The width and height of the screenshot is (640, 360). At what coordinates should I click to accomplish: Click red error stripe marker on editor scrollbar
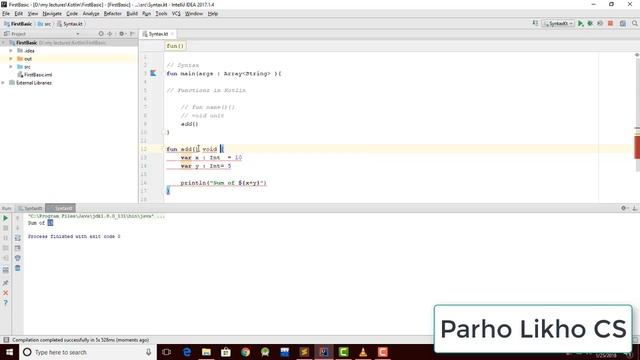637,147
